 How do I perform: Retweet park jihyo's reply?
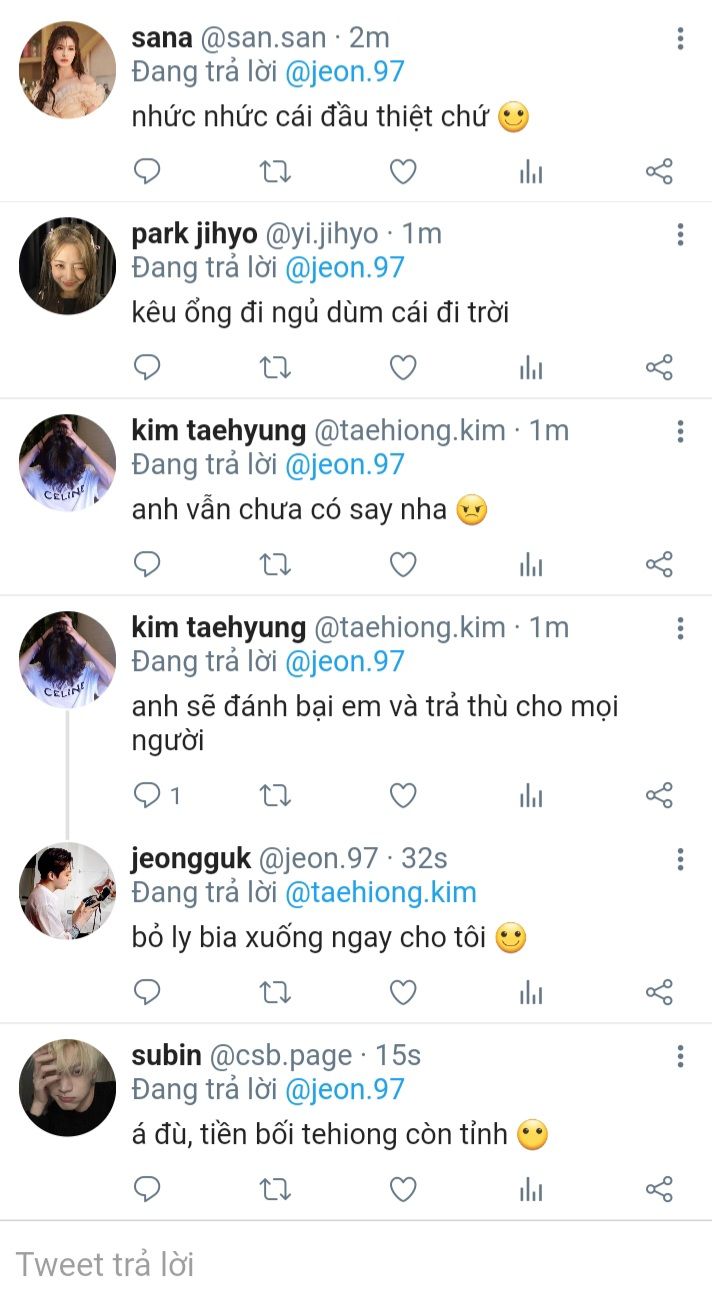pos(275,368)
